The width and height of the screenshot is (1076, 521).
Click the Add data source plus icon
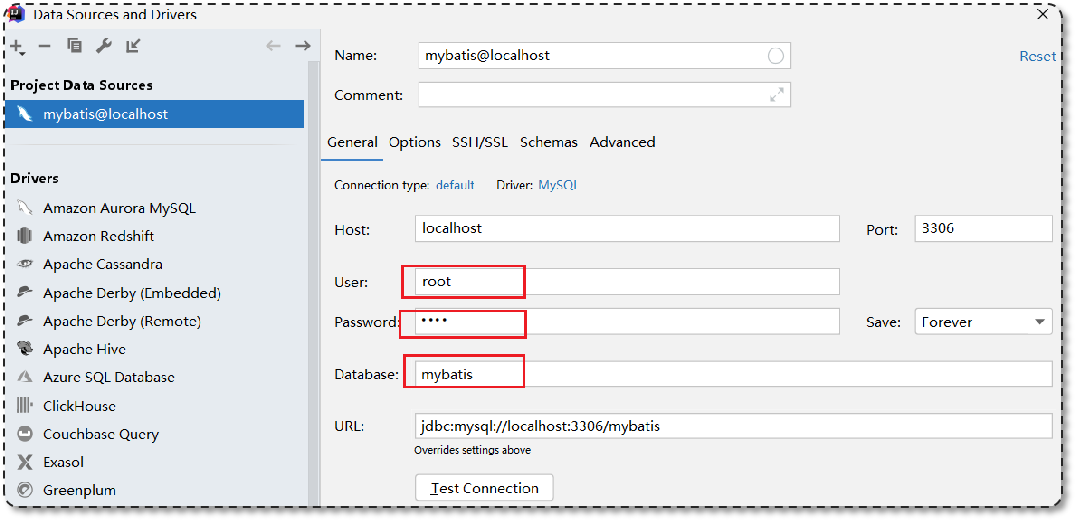(16, 46)
